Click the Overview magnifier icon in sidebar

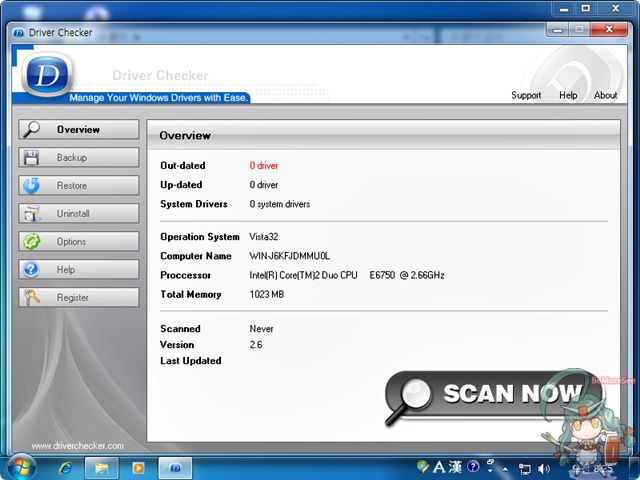[31, 130]
